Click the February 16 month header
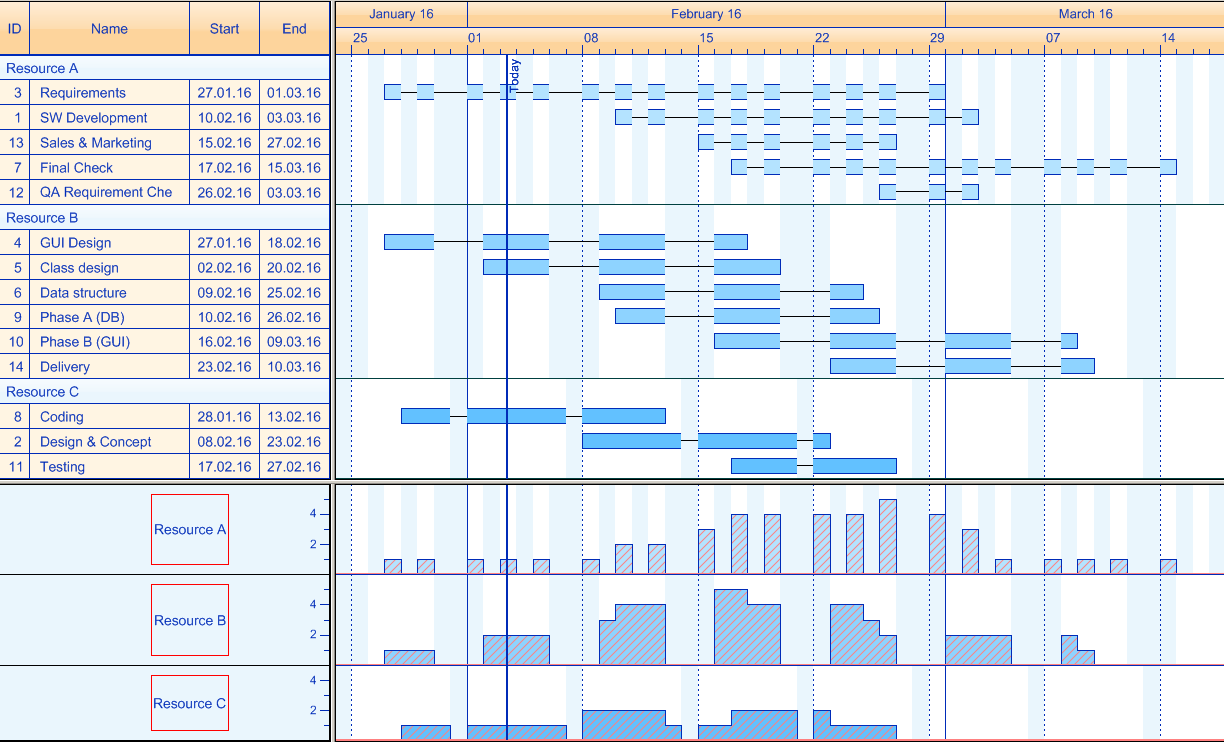 coord(706,14)
